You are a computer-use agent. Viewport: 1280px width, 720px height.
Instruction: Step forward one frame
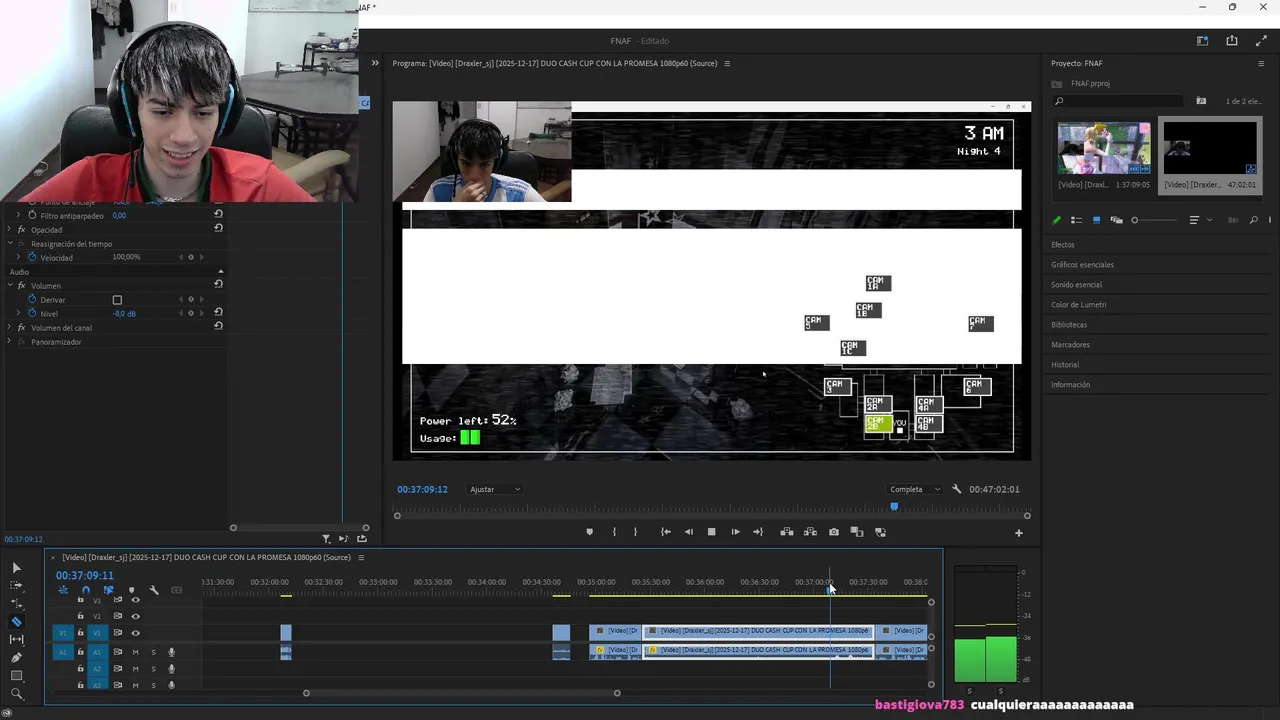735,532
